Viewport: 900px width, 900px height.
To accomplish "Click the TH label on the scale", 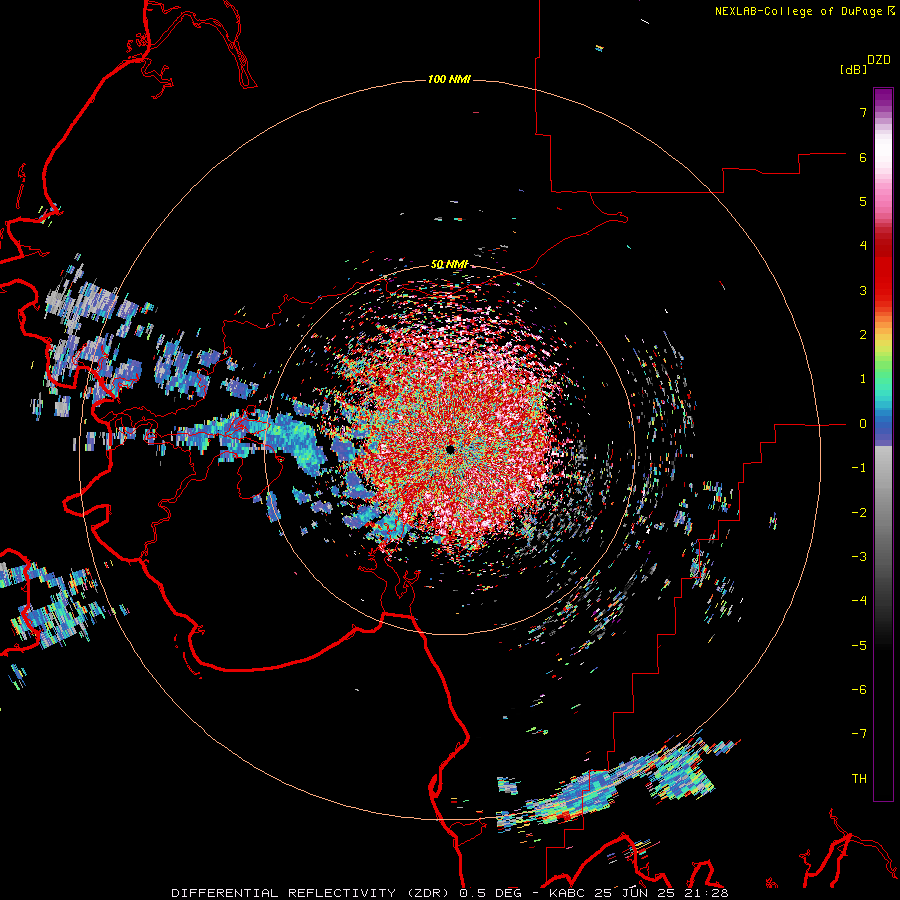I will click(859, 779).
